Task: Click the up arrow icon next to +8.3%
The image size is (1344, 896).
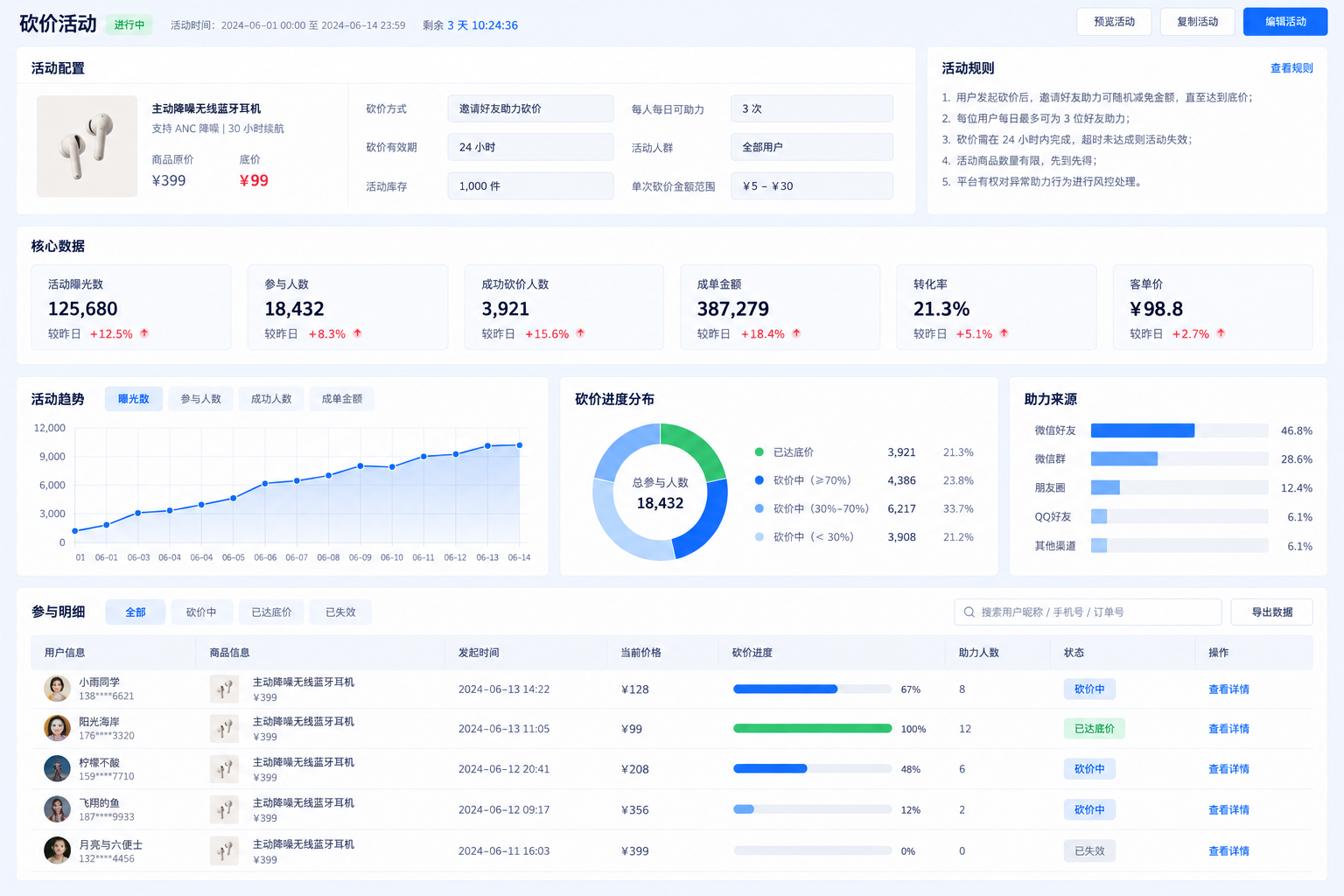Action: point(357,333)
